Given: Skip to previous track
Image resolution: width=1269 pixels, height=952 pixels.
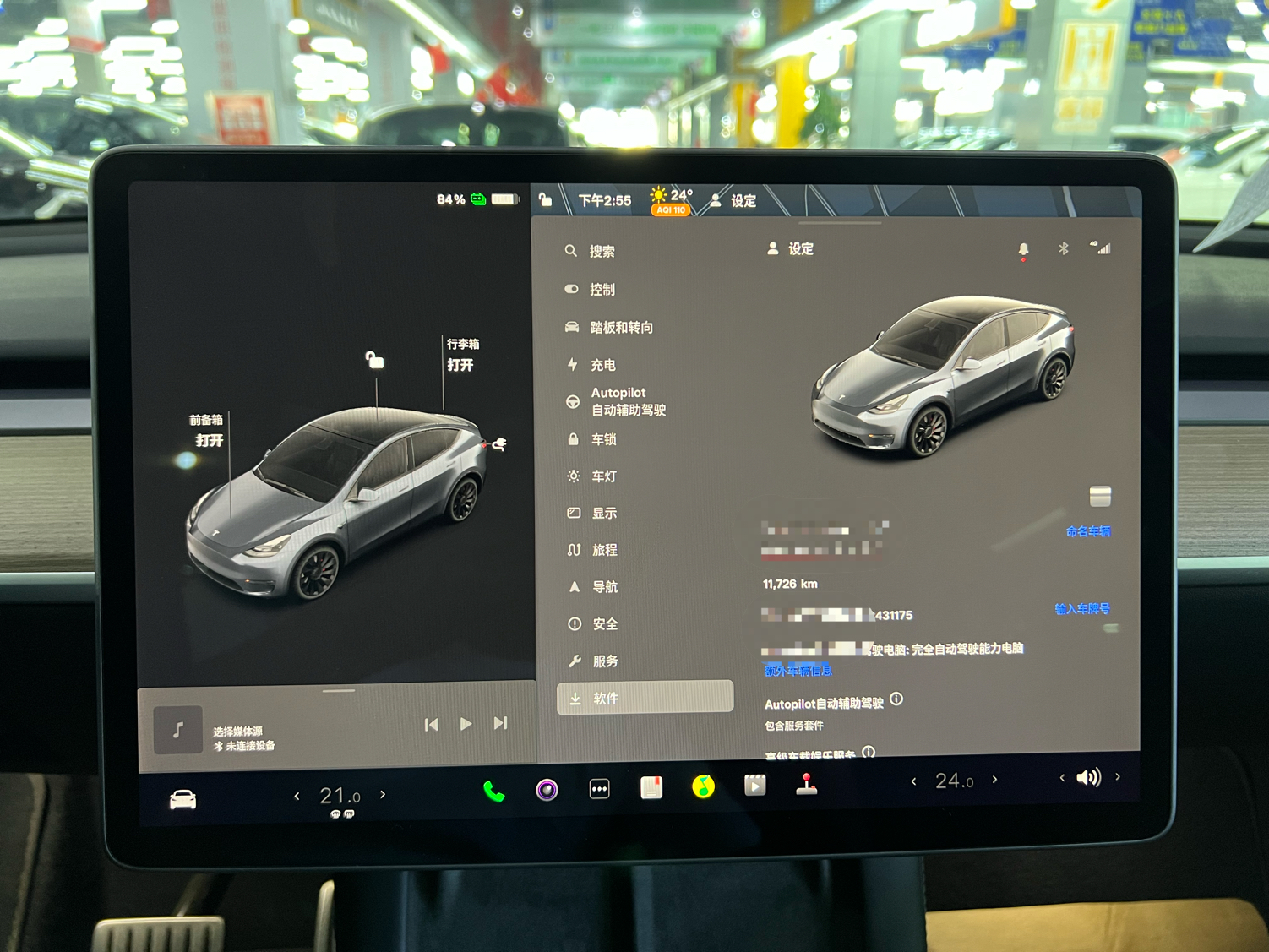Looking at the screenshot, I should point(431,724).
